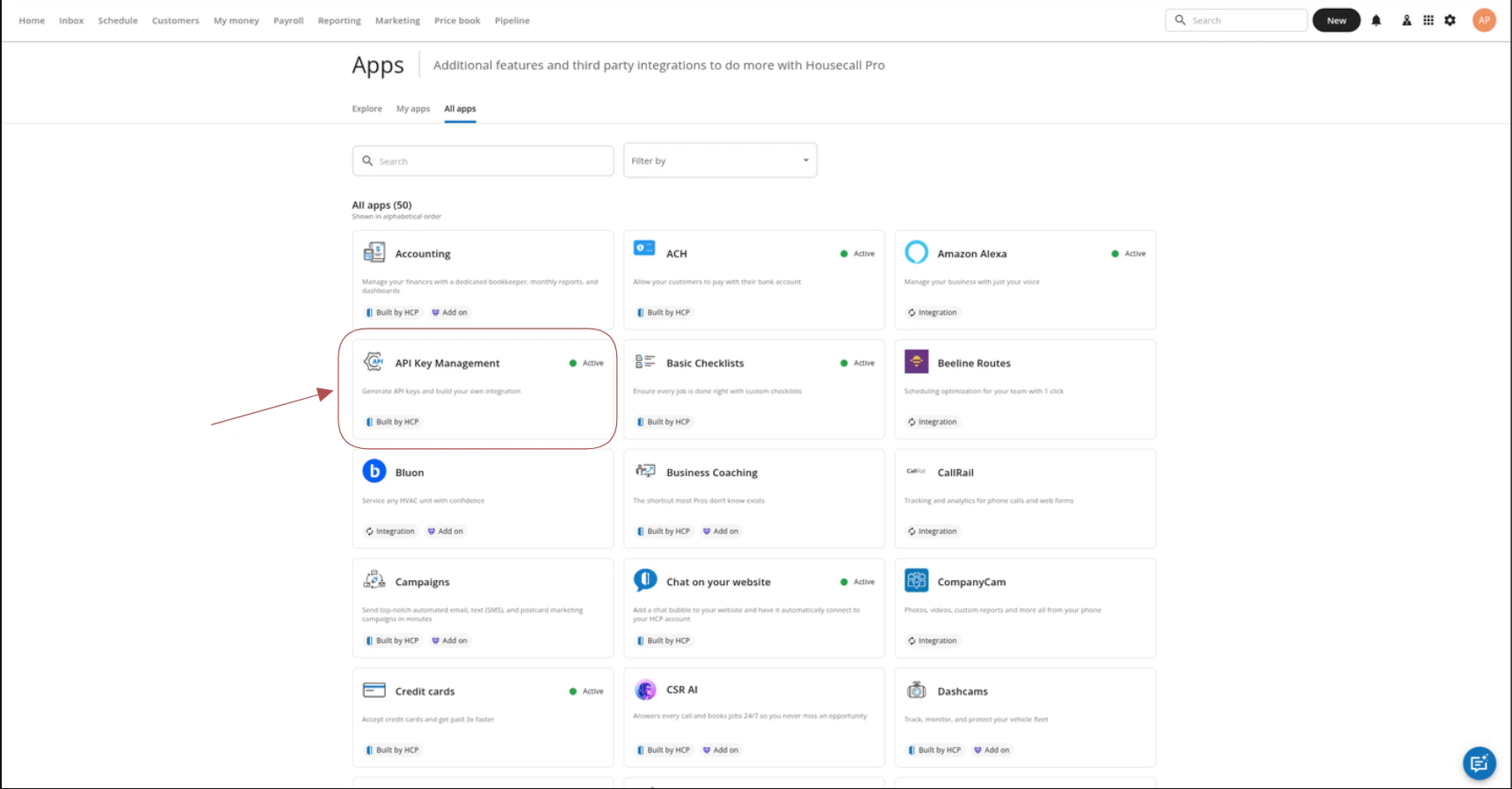Switch to the My apps tab
The height and width of the screenshot is (789, 1512).
pyautogui.click(x=413, y=109)
